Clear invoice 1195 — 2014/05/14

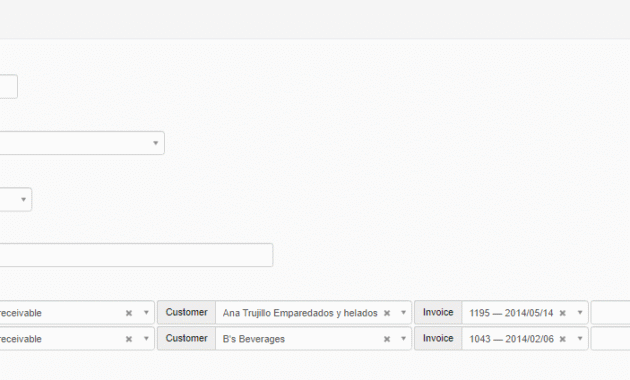pos(562,313)
